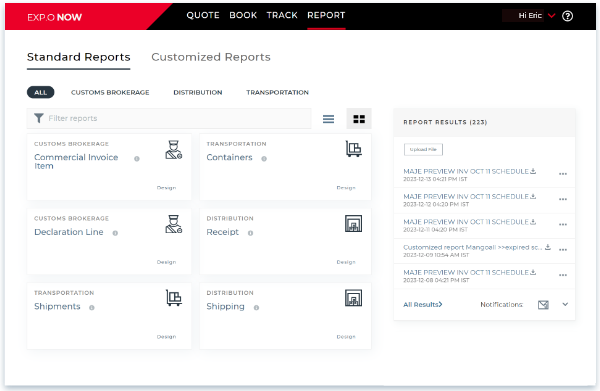Expand the Hi Eric user dropdown
Viewport: 600px width, 391px height.
551,16
